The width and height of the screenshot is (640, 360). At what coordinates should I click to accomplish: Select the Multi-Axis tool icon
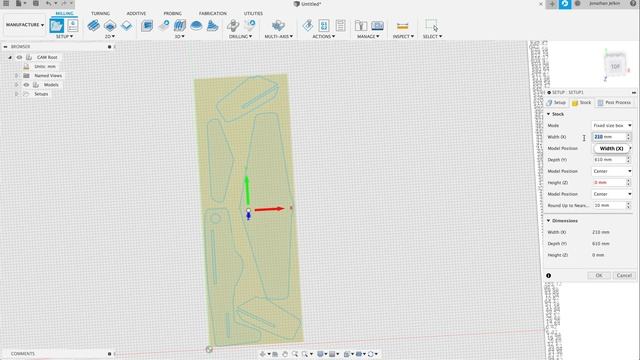point(278,26)
